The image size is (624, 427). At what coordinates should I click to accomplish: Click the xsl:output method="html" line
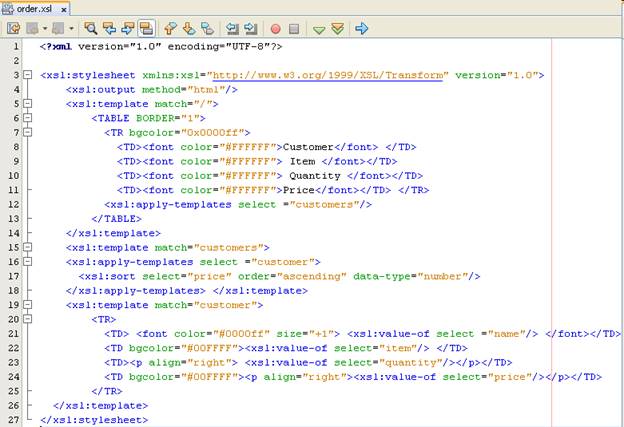tap(152, 90)
